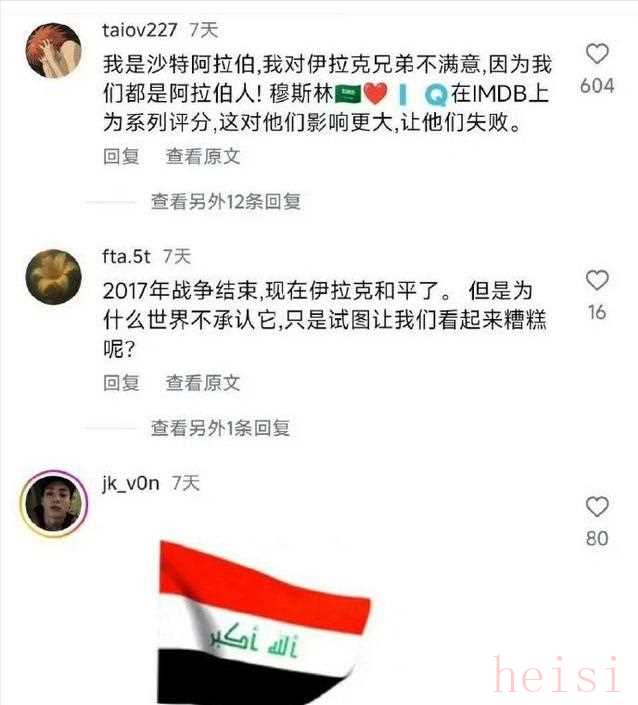Reply to fta.5t via 回复
Screen dimensions: 638x705
[x=121, y=383]
